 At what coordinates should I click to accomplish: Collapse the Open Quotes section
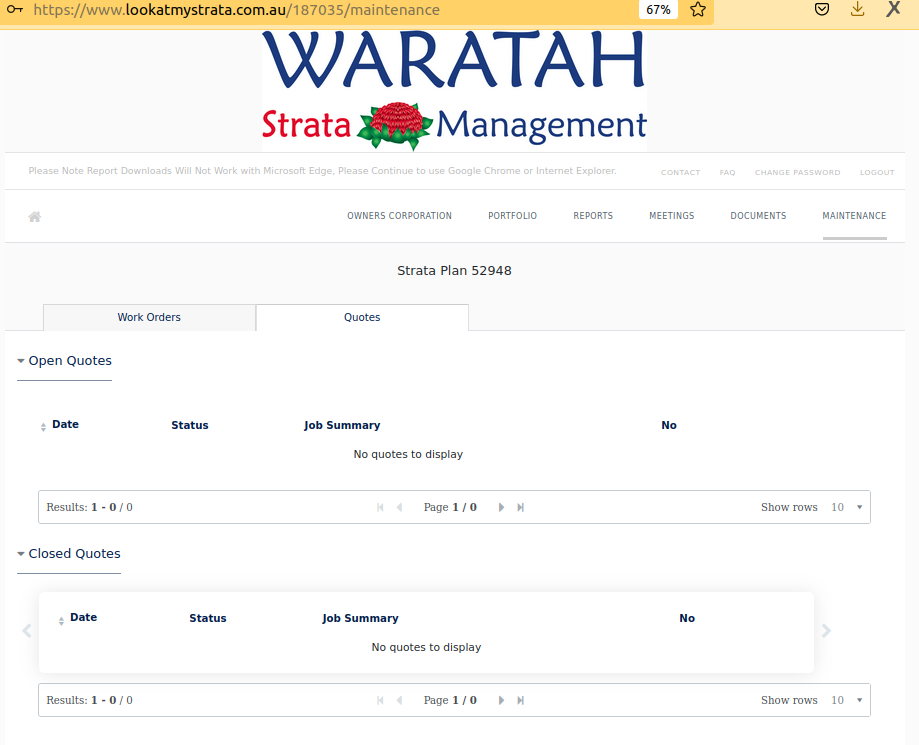click(x=64, y=360)
